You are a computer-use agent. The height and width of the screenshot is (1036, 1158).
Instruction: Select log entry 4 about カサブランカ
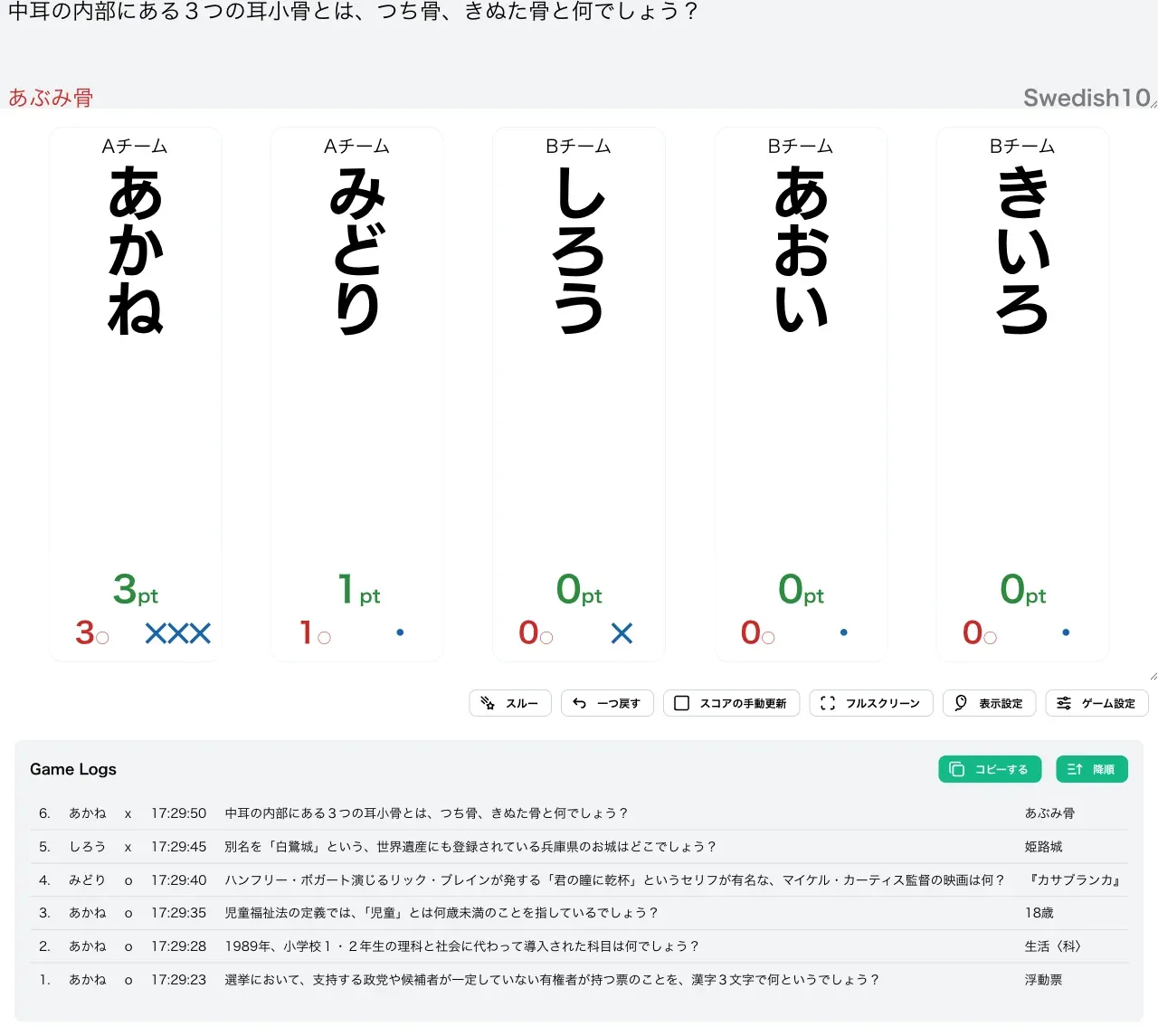pos(579,880)
